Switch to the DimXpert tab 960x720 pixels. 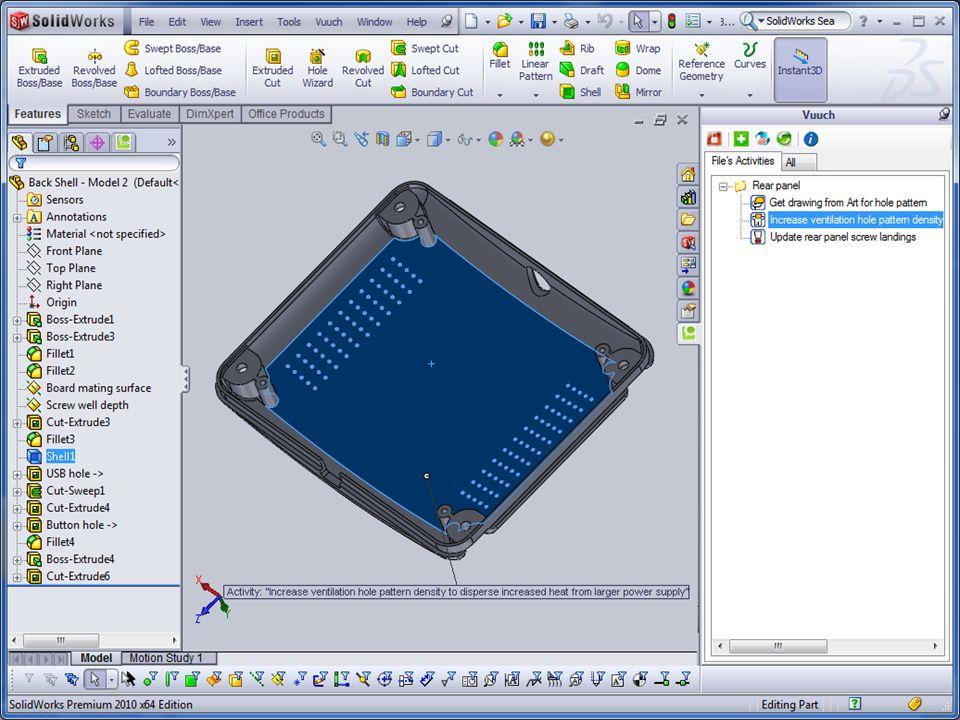[210, 114]
